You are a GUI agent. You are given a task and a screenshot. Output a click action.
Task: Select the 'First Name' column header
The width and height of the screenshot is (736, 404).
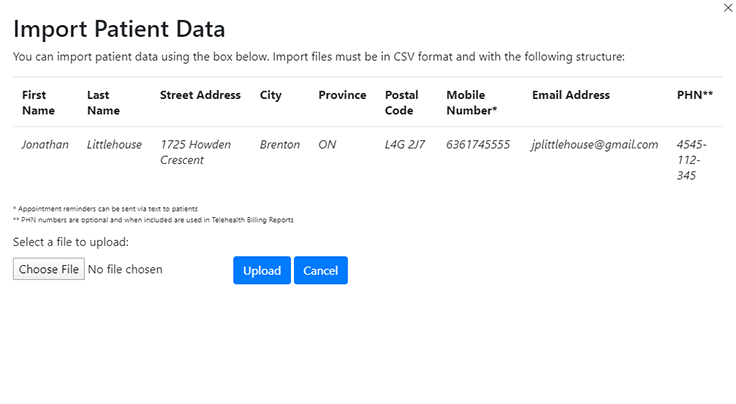click(38, 102)
